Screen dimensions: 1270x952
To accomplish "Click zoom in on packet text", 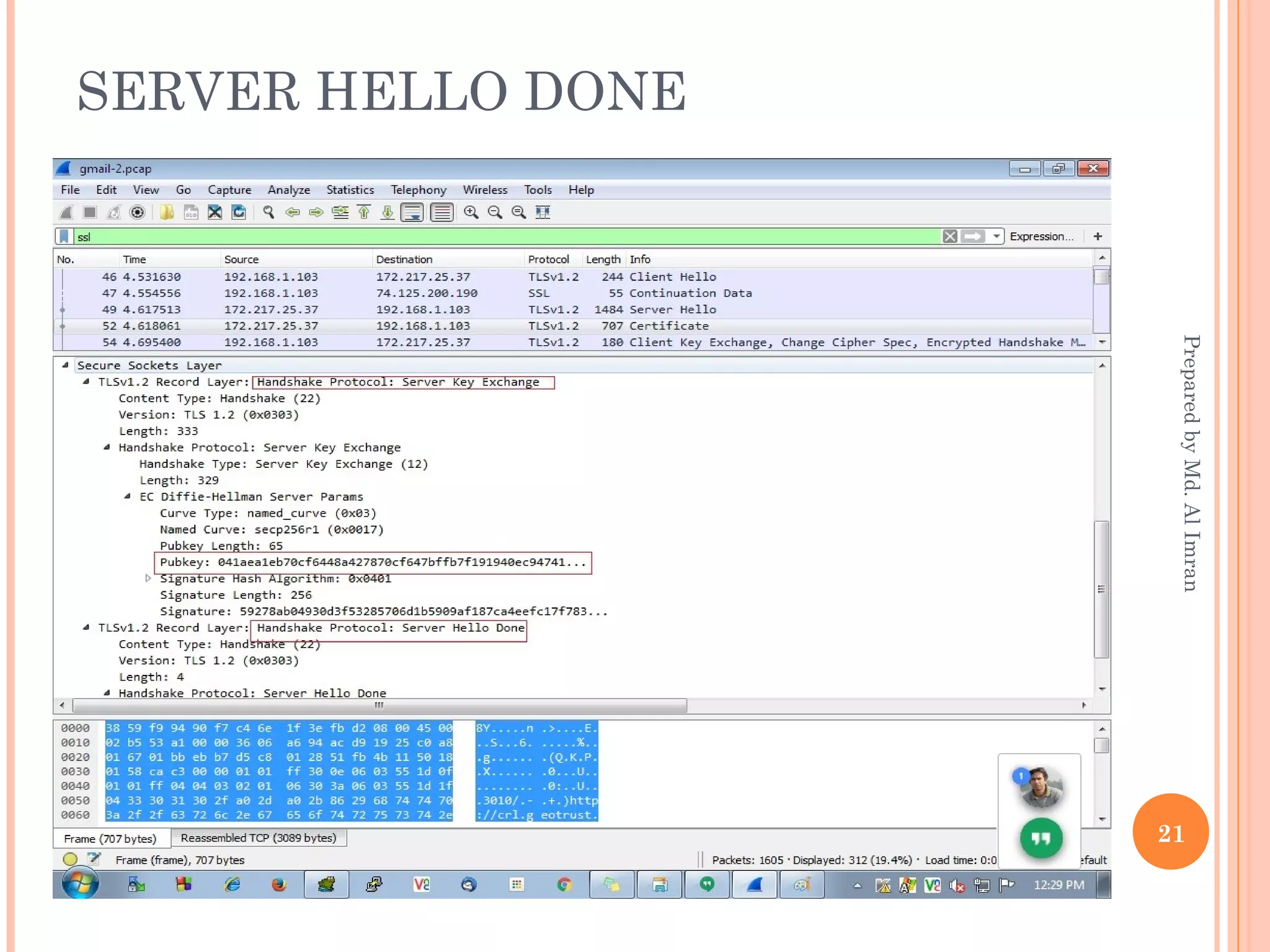I will click(x=471, y=213).
